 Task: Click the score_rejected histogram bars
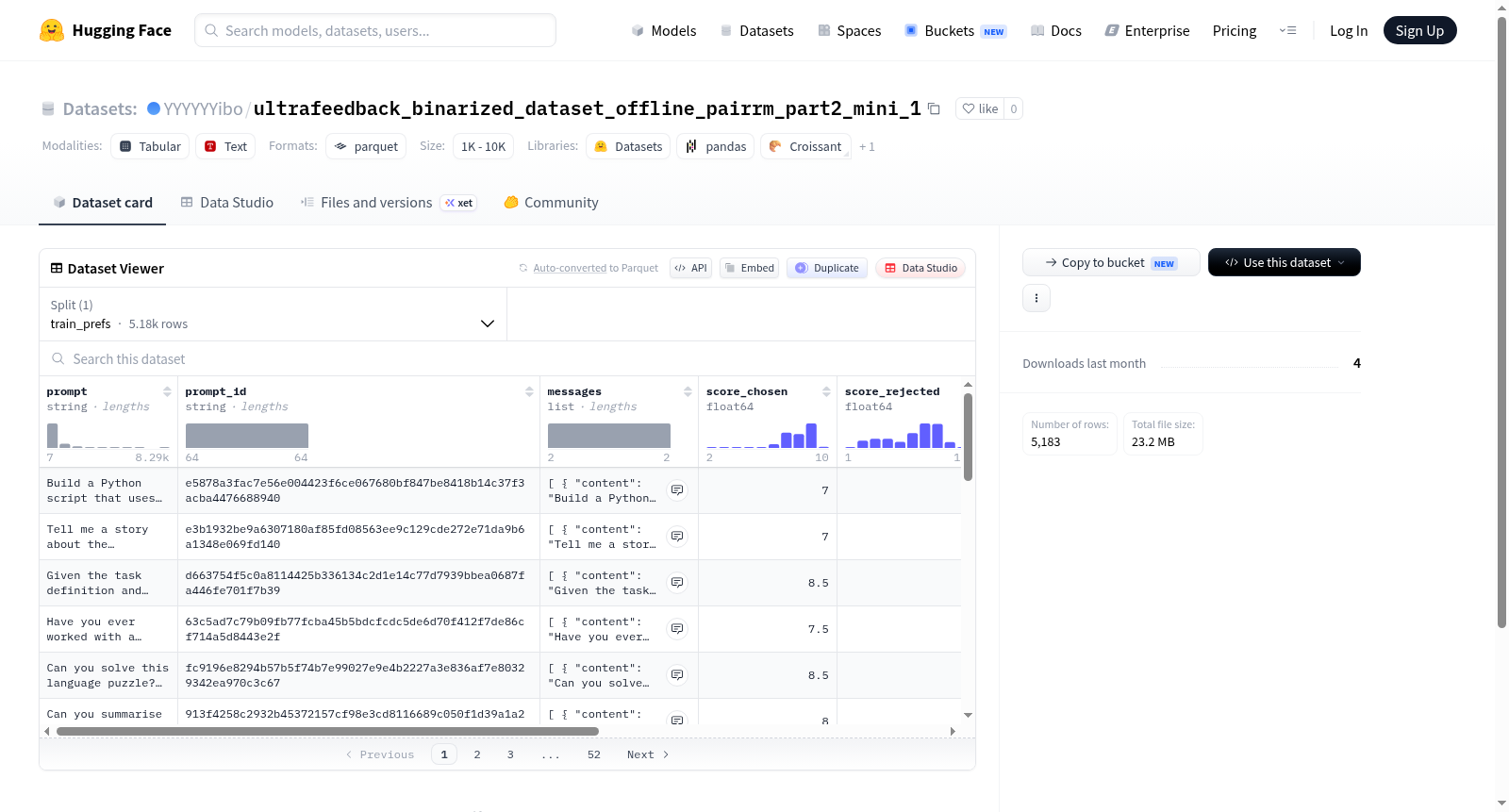901,435
